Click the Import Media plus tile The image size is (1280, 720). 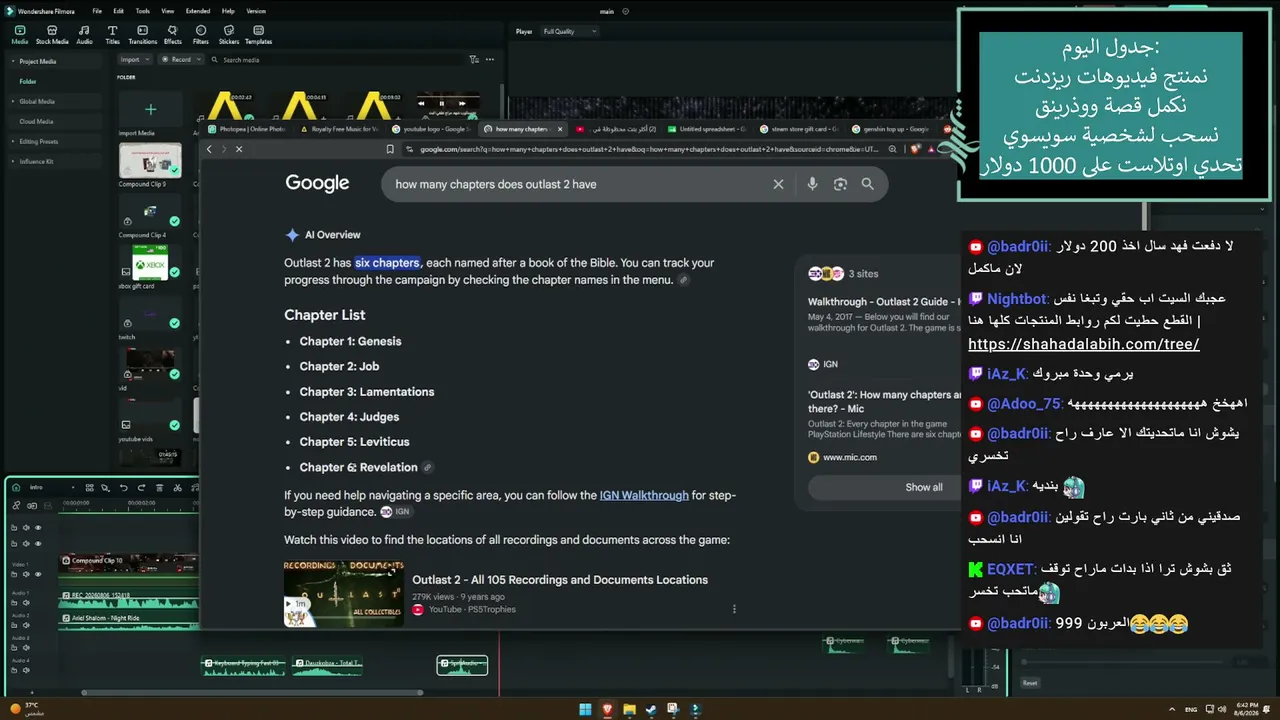(x=150, y=110)
